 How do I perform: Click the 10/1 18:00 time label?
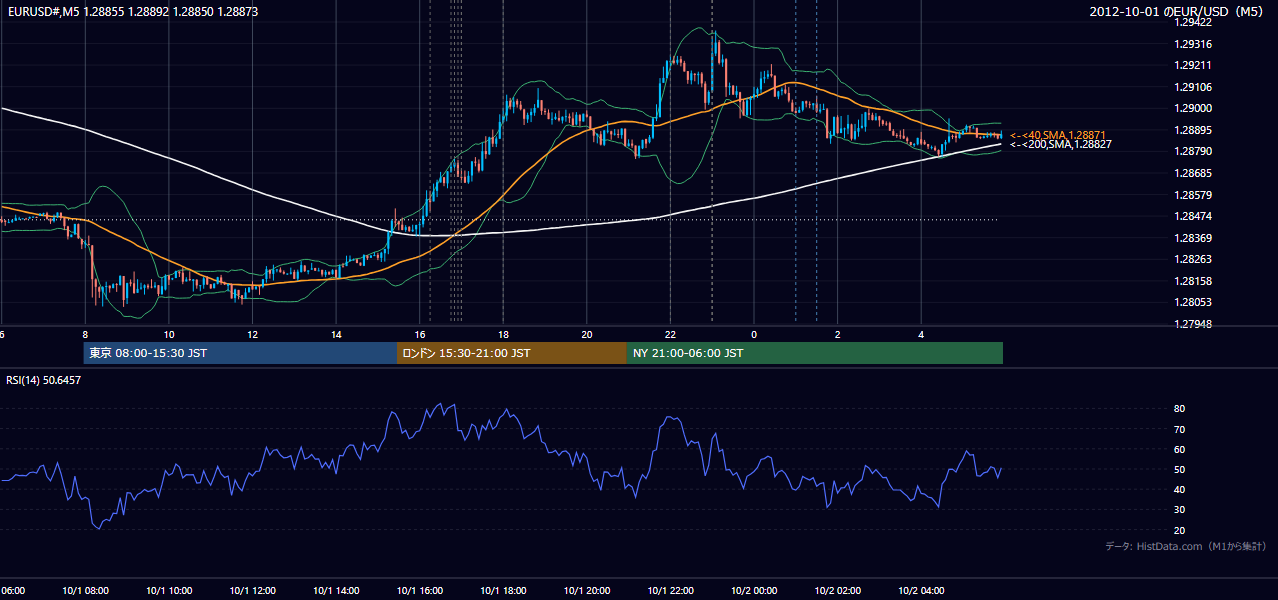click(503, 591)
